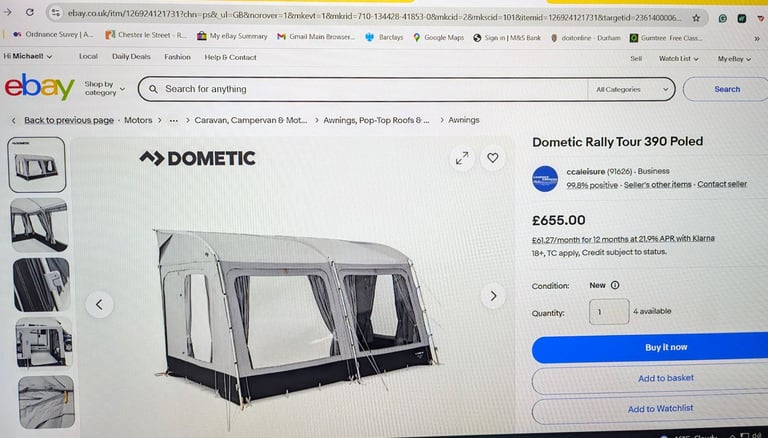Open Seller's other items link
This screenshot has height=438, width=768.
click(x=657, y=185)
